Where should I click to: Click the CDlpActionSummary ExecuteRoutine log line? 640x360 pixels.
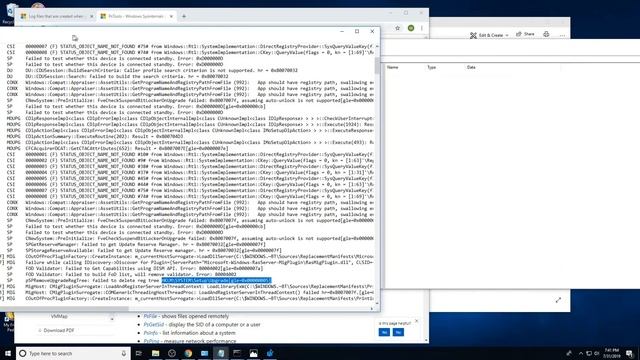pyautogui.click(x=104, y=136)
